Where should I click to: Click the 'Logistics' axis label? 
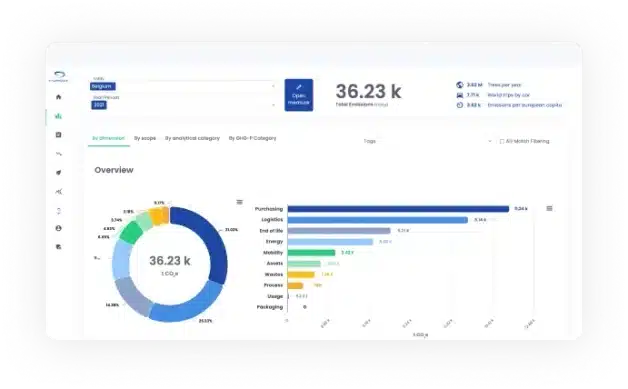click(272, 220)
